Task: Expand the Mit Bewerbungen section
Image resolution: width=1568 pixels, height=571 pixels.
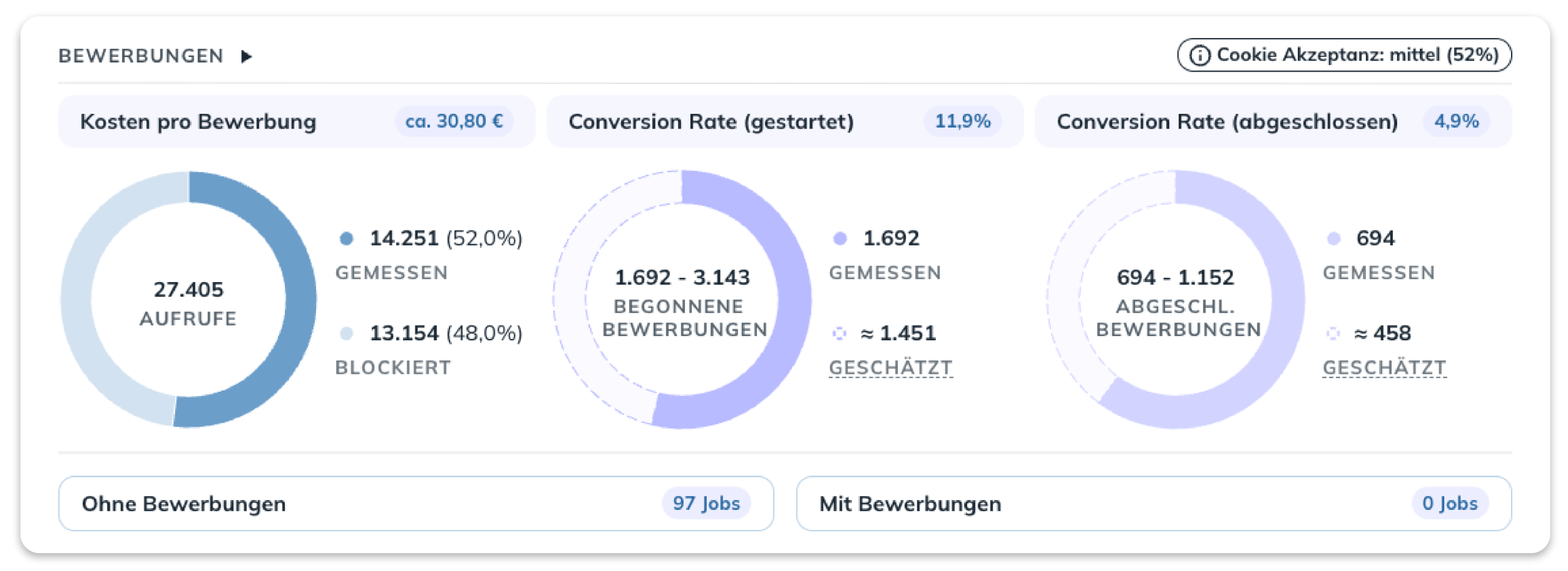Action: [911, 504]
